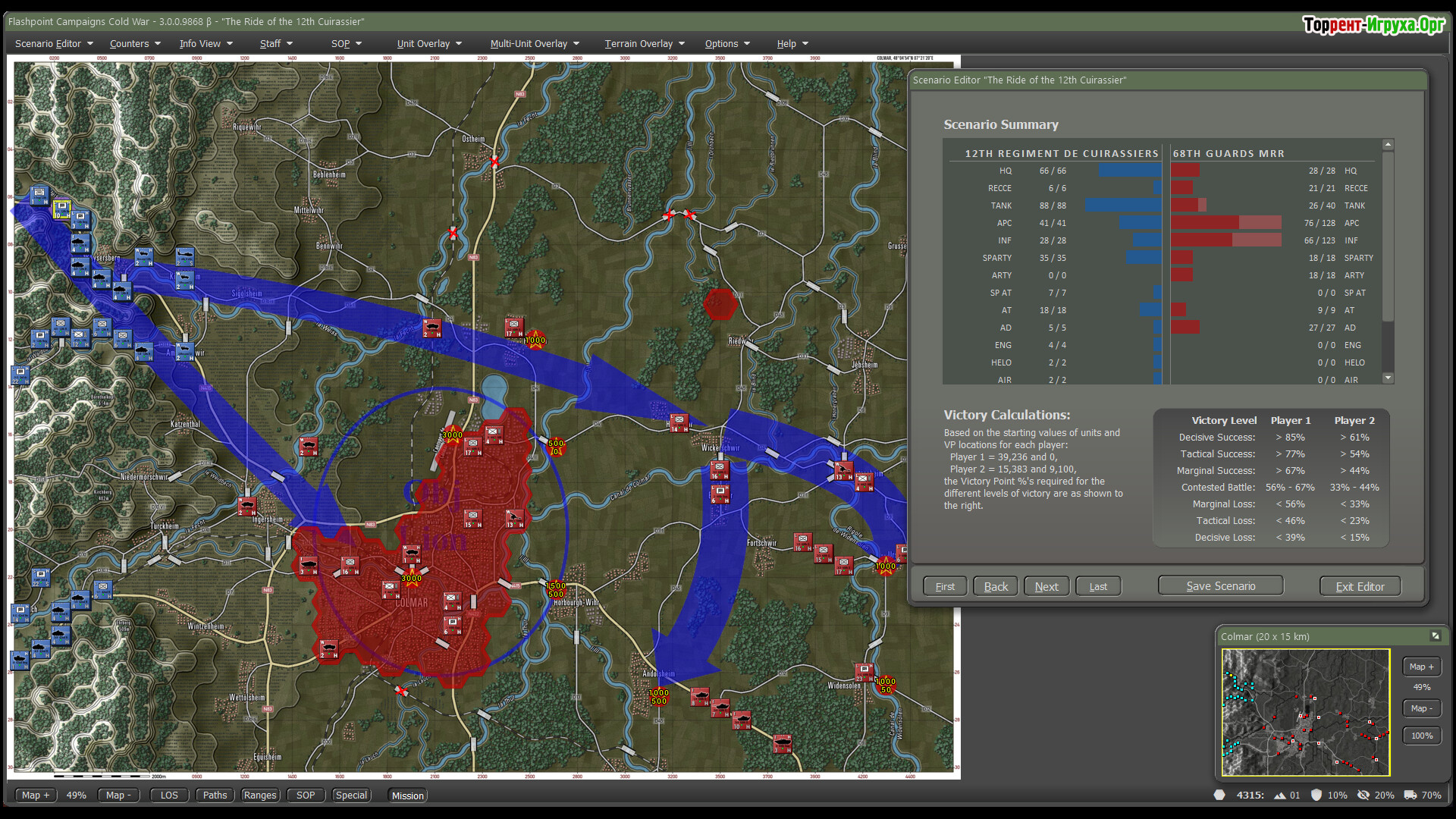The width and height of the screenshot is (1456, 819).
Task: Click the terrain elevation mountain icon
Action: (x=1280, y=795)
